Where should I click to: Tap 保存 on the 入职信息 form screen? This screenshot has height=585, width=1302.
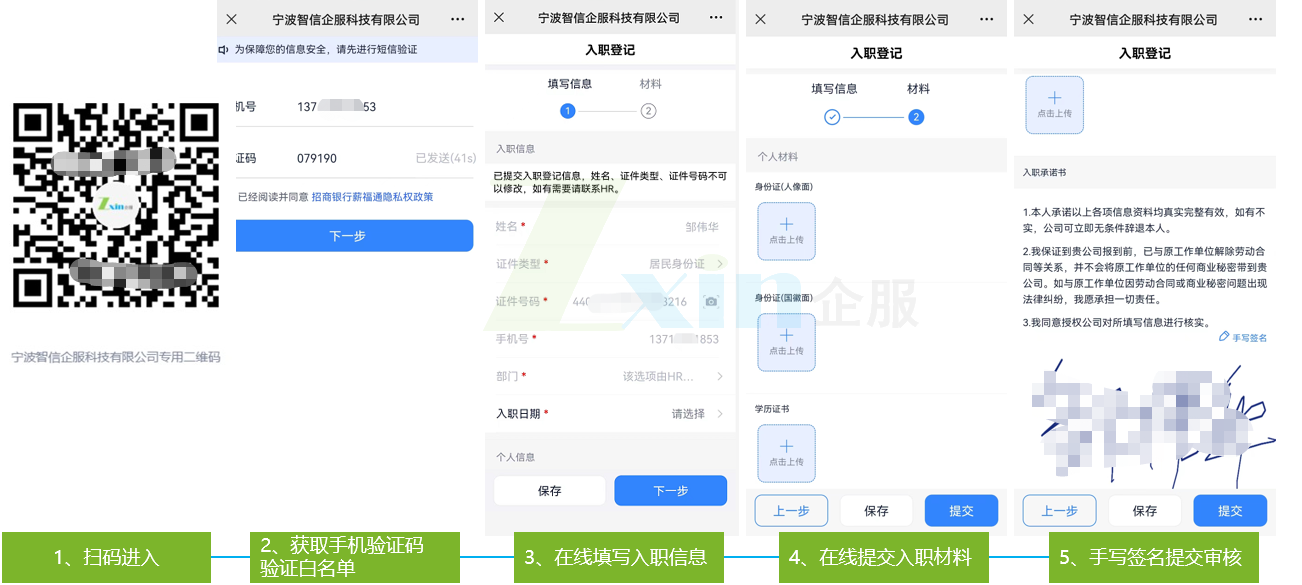(x=550, y=491)
